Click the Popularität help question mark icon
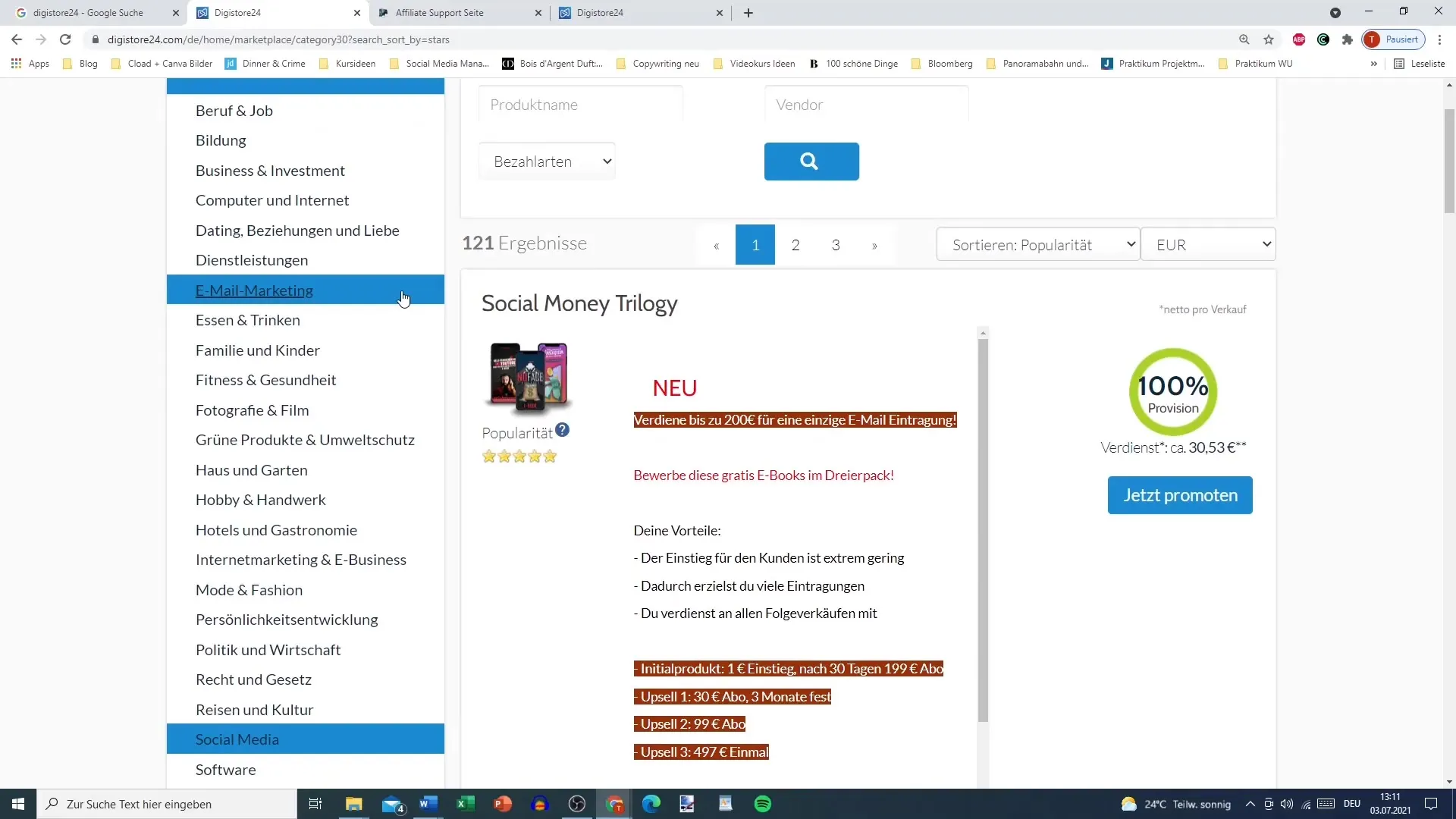Image resolution: width=1456 pixels, height=819 pixels. click(562, 430)
